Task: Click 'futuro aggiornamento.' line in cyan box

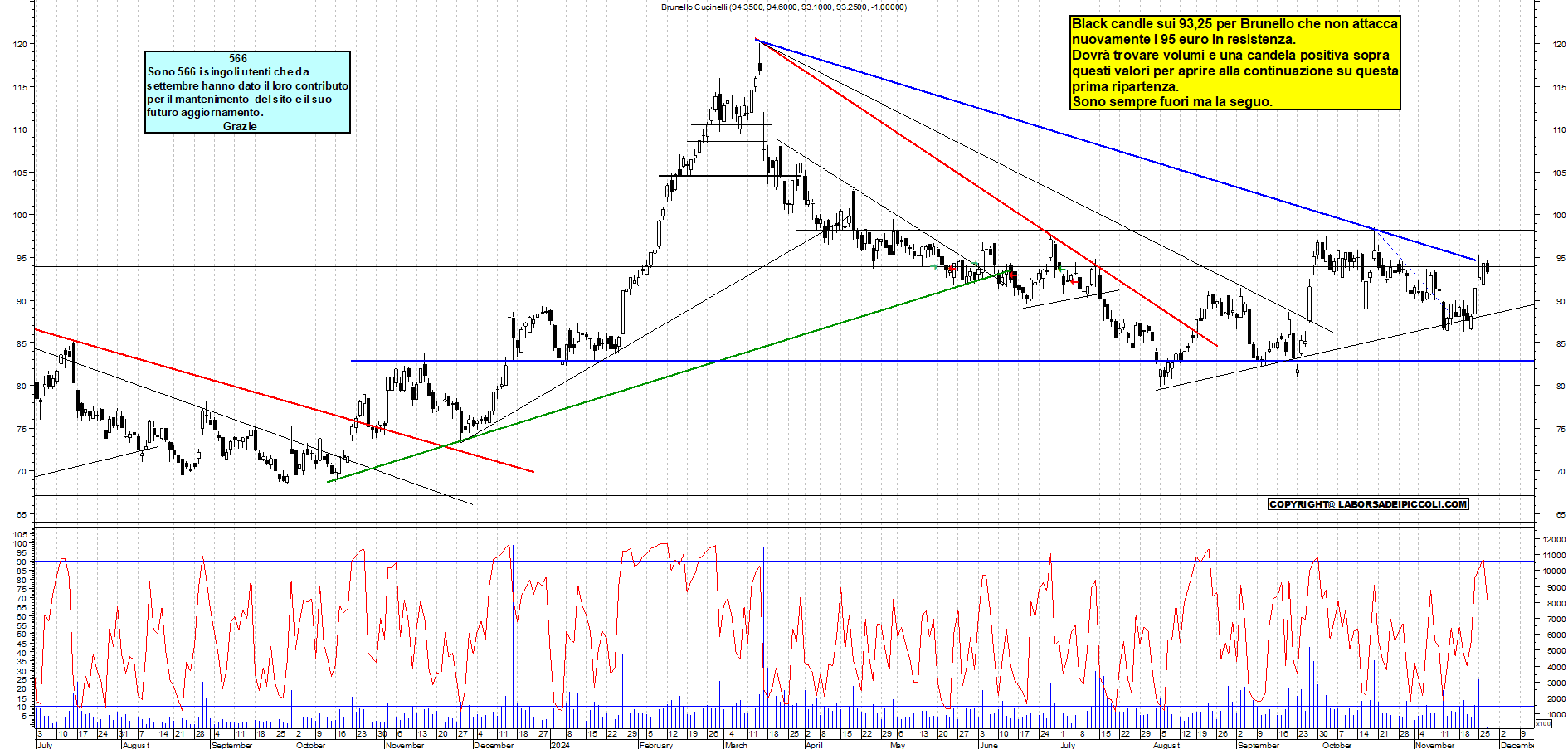Action: (x=205, y=113)
